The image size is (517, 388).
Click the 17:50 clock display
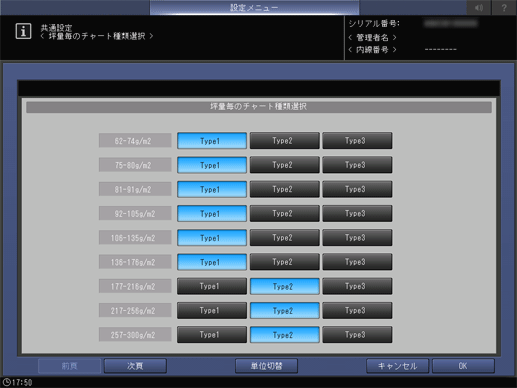pos(18,382)
